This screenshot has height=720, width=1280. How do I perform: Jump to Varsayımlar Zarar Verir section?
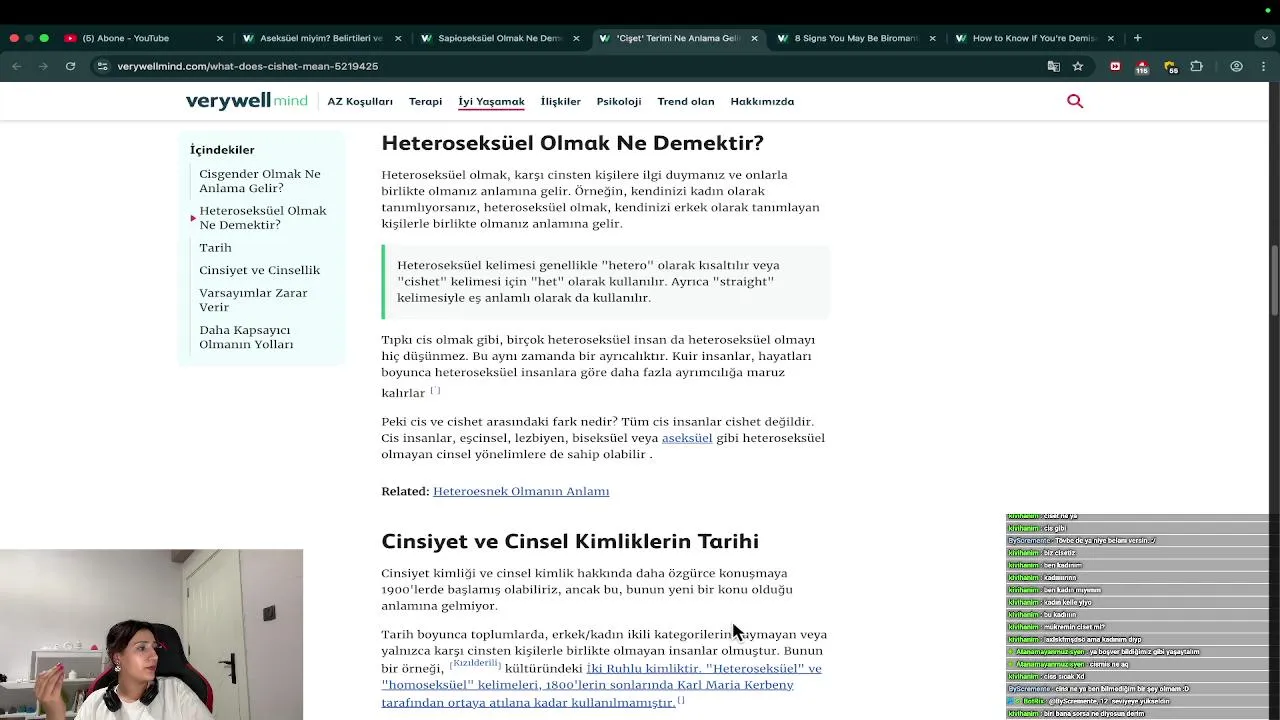point(253,300)
